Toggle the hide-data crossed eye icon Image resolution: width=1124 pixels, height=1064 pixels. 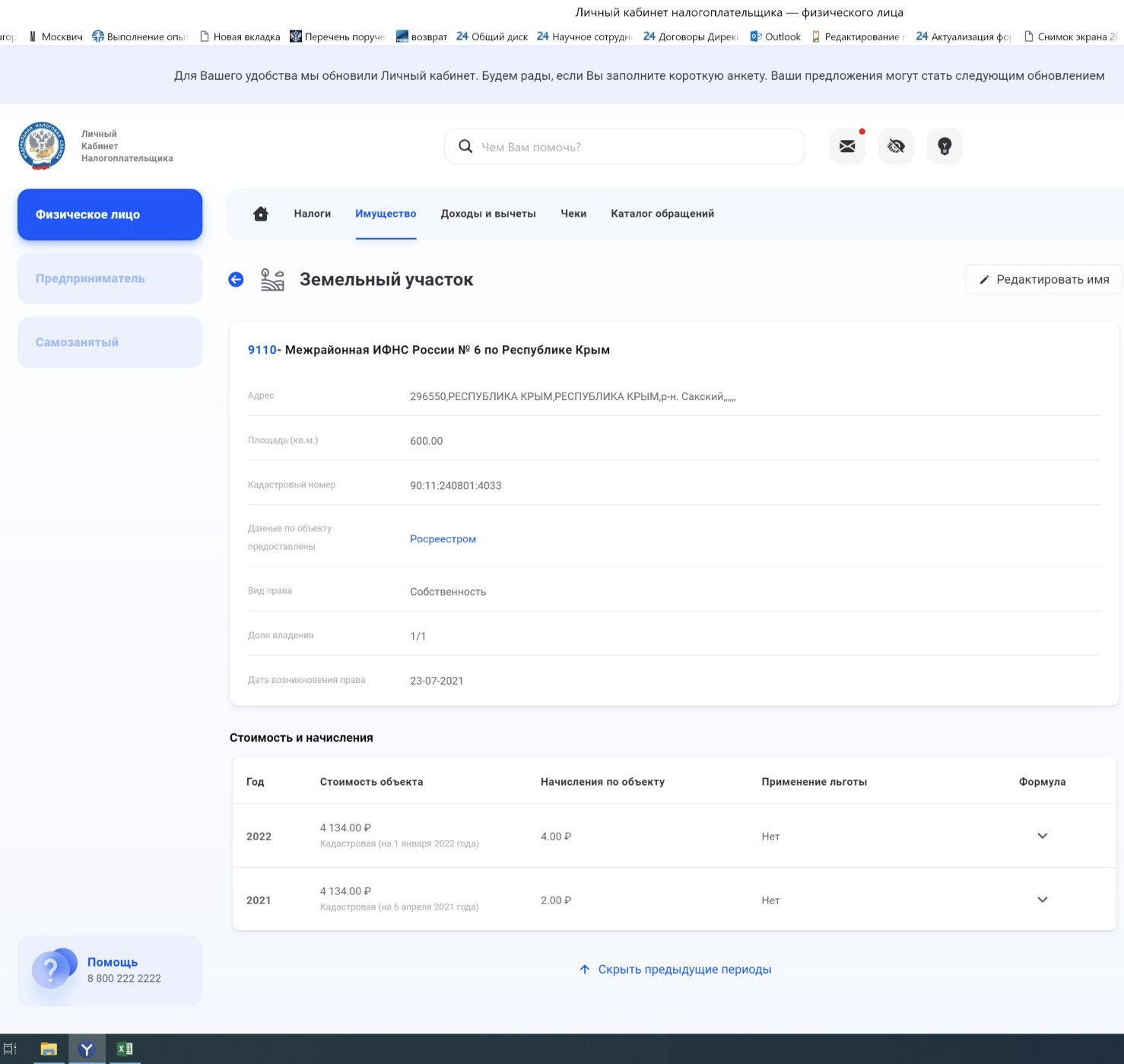pos(896,146)
